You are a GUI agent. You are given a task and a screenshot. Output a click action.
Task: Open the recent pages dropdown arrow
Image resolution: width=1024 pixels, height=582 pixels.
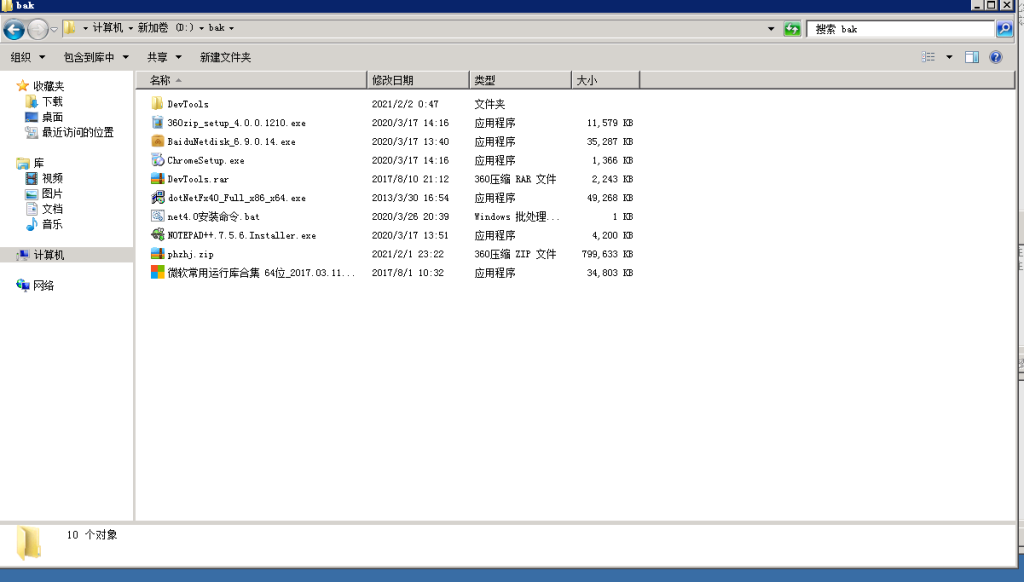[54, 29]
